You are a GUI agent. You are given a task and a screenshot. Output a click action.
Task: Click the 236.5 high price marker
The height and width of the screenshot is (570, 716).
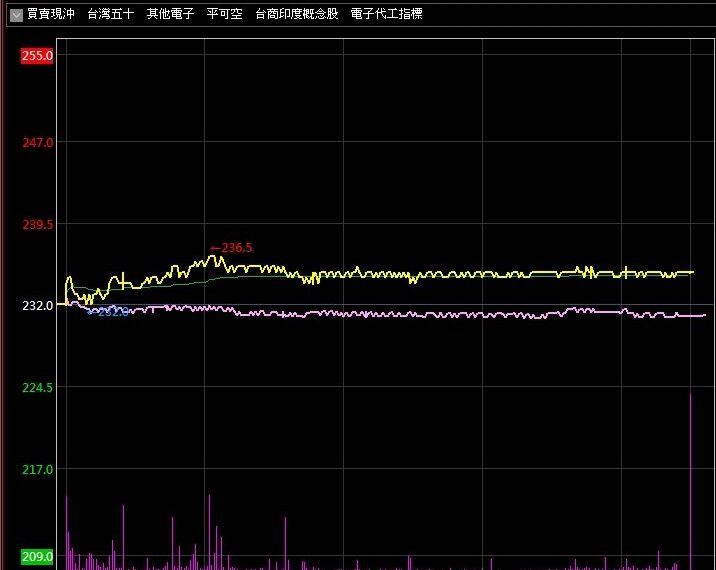coord(236,248)
